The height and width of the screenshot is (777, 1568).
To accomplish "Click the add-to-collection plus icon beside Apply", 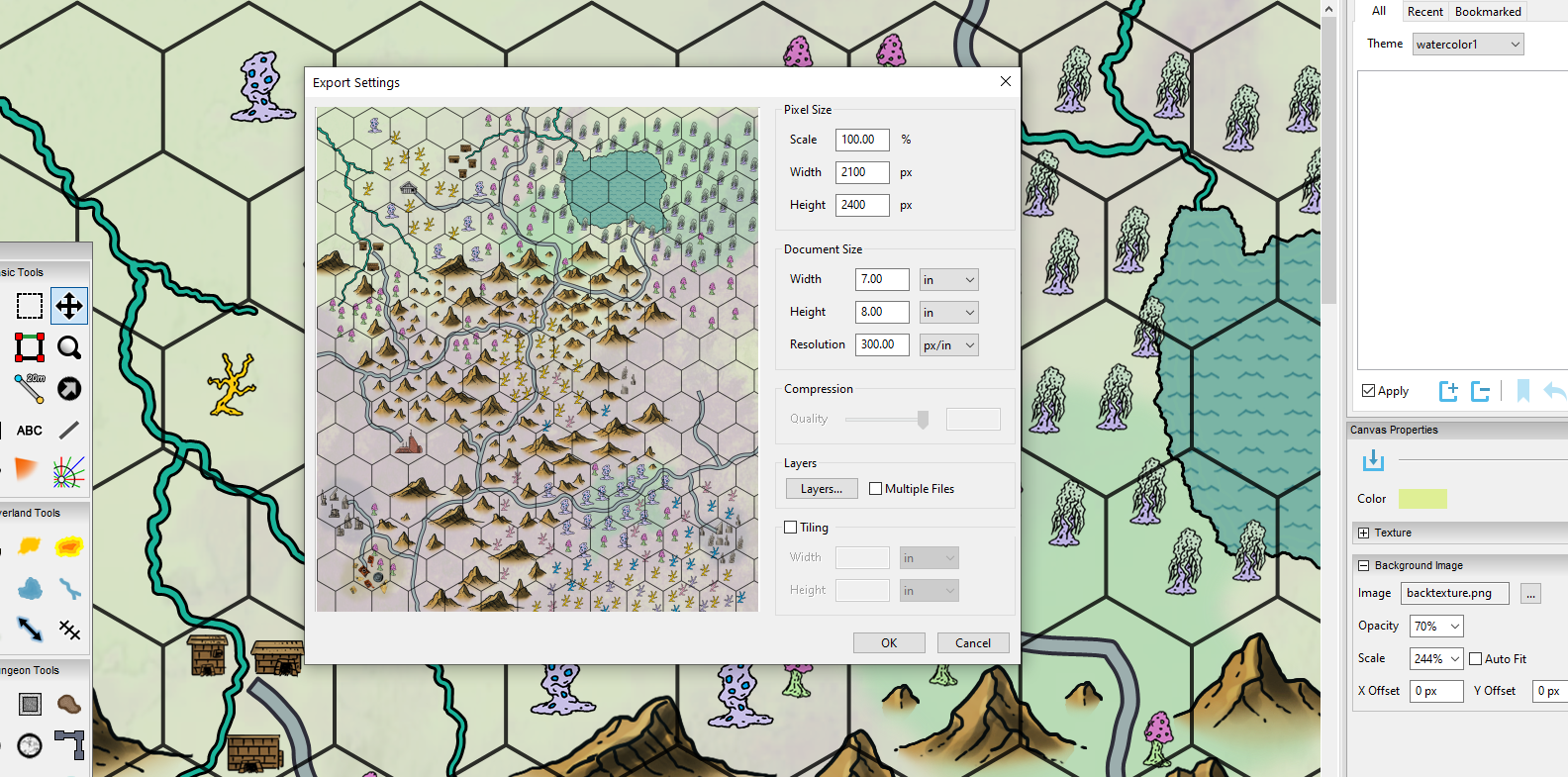I will pos(1448,391).
